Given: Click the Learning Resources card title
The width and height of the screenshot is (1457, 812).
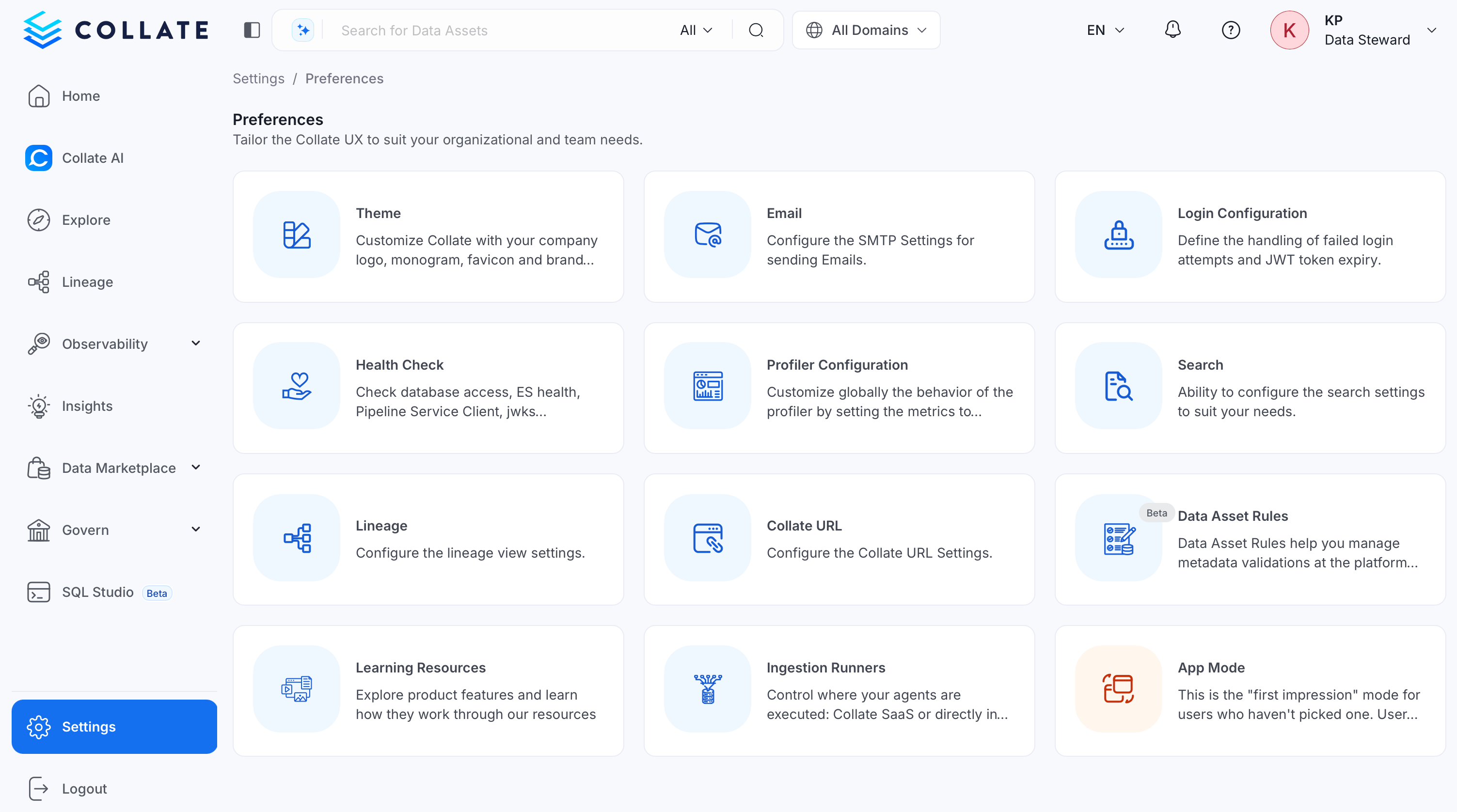Looking at the screenshot, I should (420, 667).
